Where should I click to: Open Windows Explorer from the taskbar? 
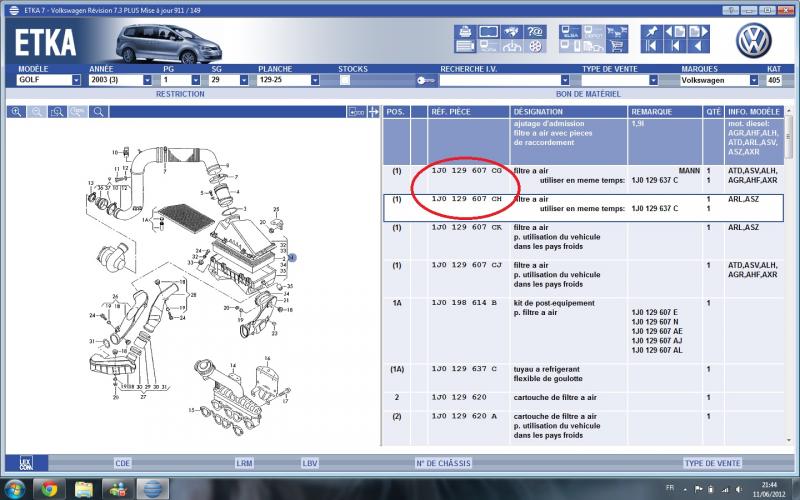click(x=84, y=489)
